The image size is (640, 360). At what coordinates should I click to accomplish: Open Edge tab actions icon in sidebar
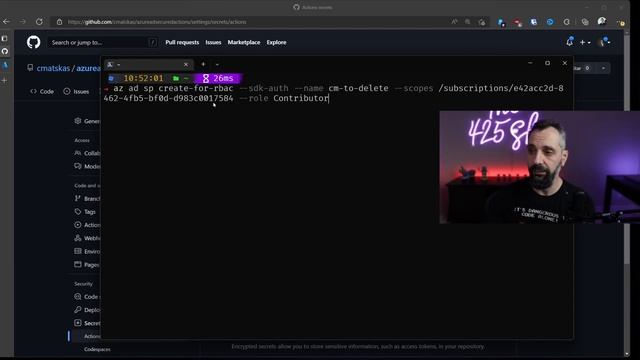tap(5, 38)
